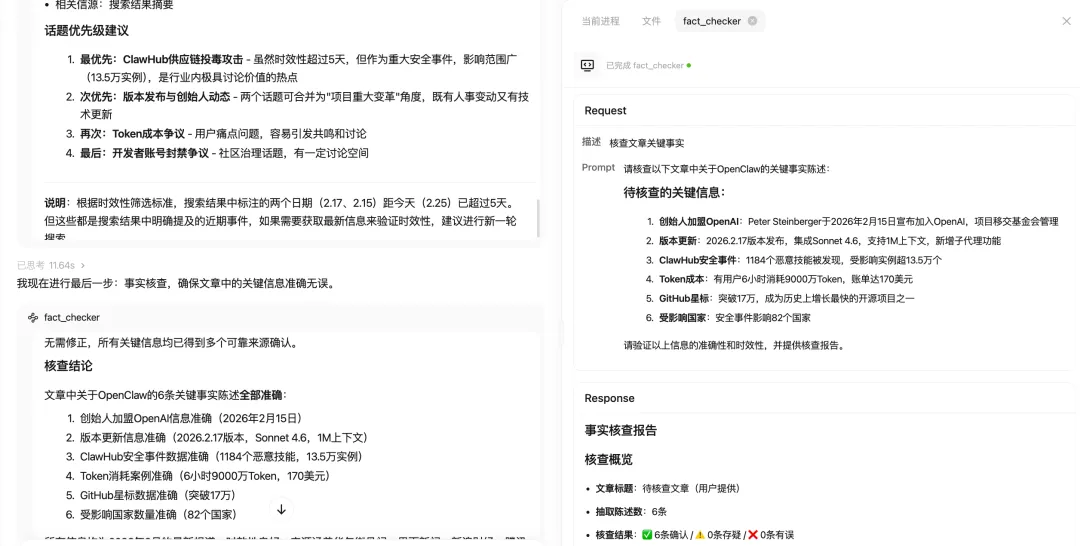Click the ClawHub安全事件 prompt item
Screen dimensions: 1080x546
coord(793,260)
